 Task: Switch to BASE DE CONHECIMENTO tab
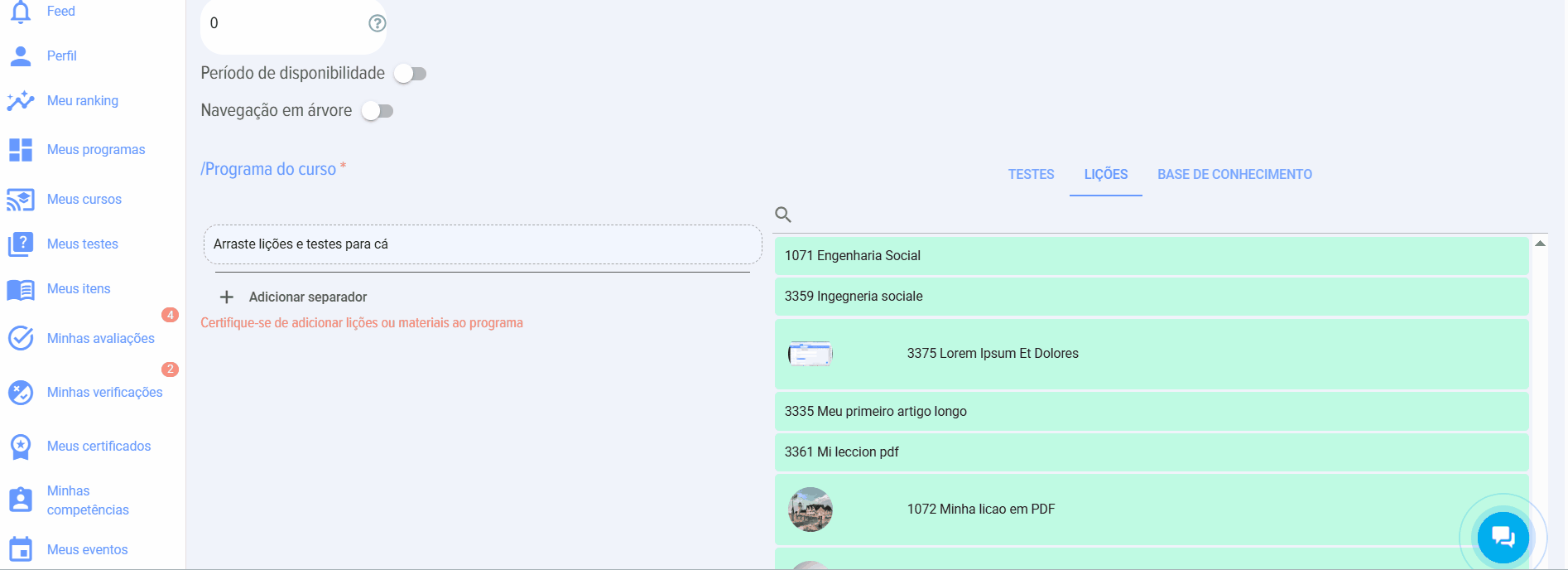pyautogui.click(x=1234, y=175)
